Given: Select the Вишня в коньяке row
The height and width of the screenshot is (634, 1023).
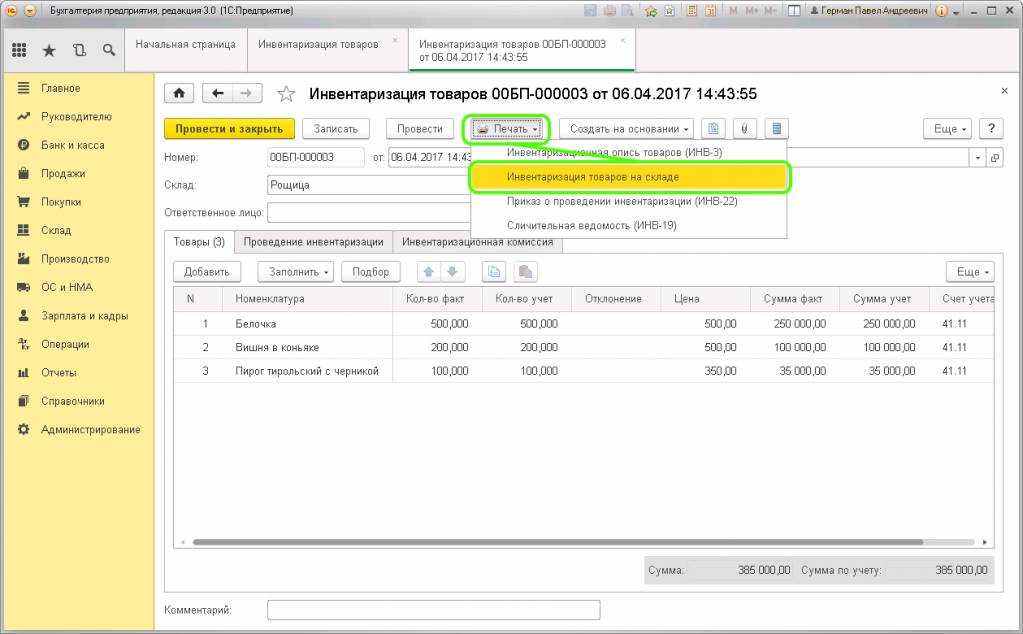Looking at the screenshot, I should pyautogui.click(x=584, y=347).
